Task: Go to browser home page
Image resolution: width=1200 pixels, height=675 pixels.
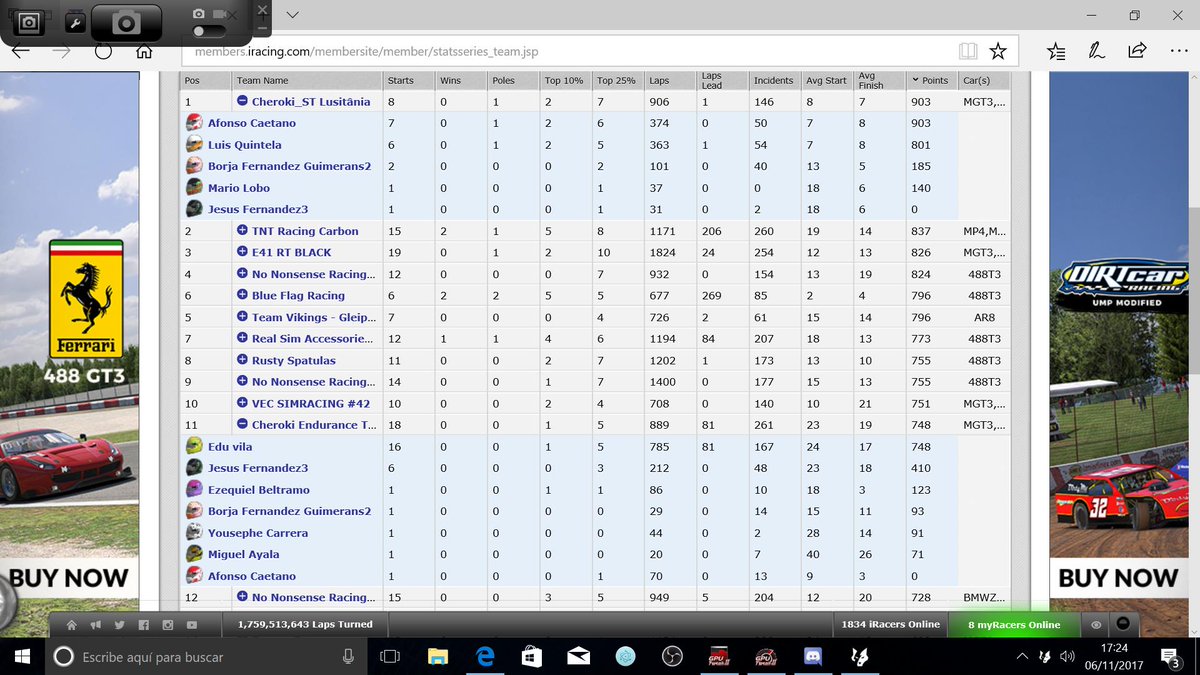Action: (x=144, y=51)
